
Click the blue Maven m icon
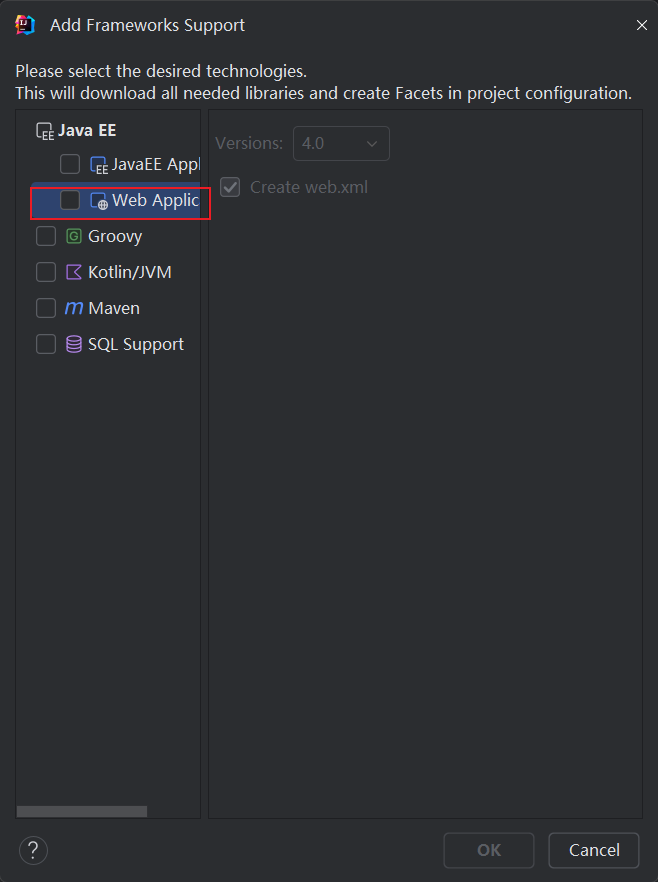tap(74, 308)
